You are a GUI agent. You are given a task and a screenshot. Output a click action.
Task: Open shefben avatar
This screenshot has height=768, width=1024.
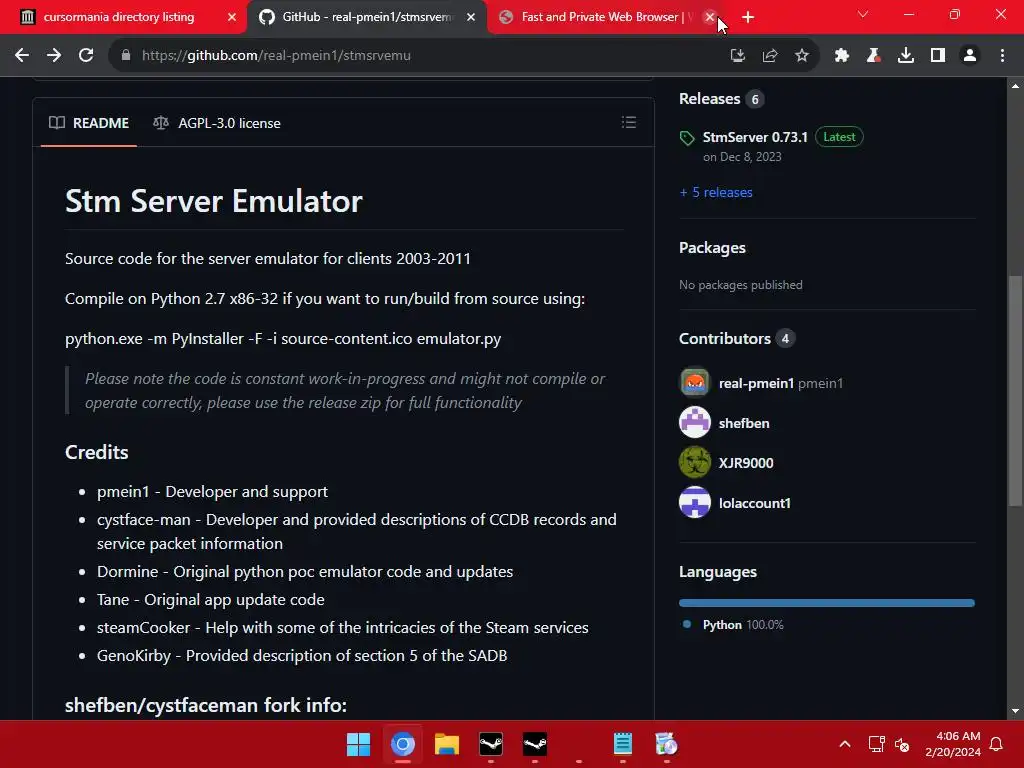click(695, 423)
